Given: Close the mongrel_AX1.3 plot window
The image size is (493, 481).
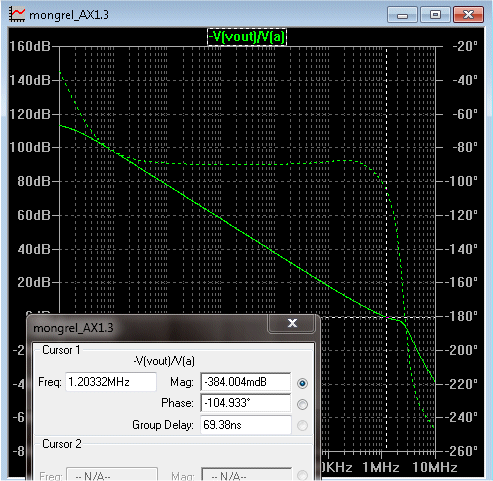Looking at the screenshot, I should (x=468, y=15).
